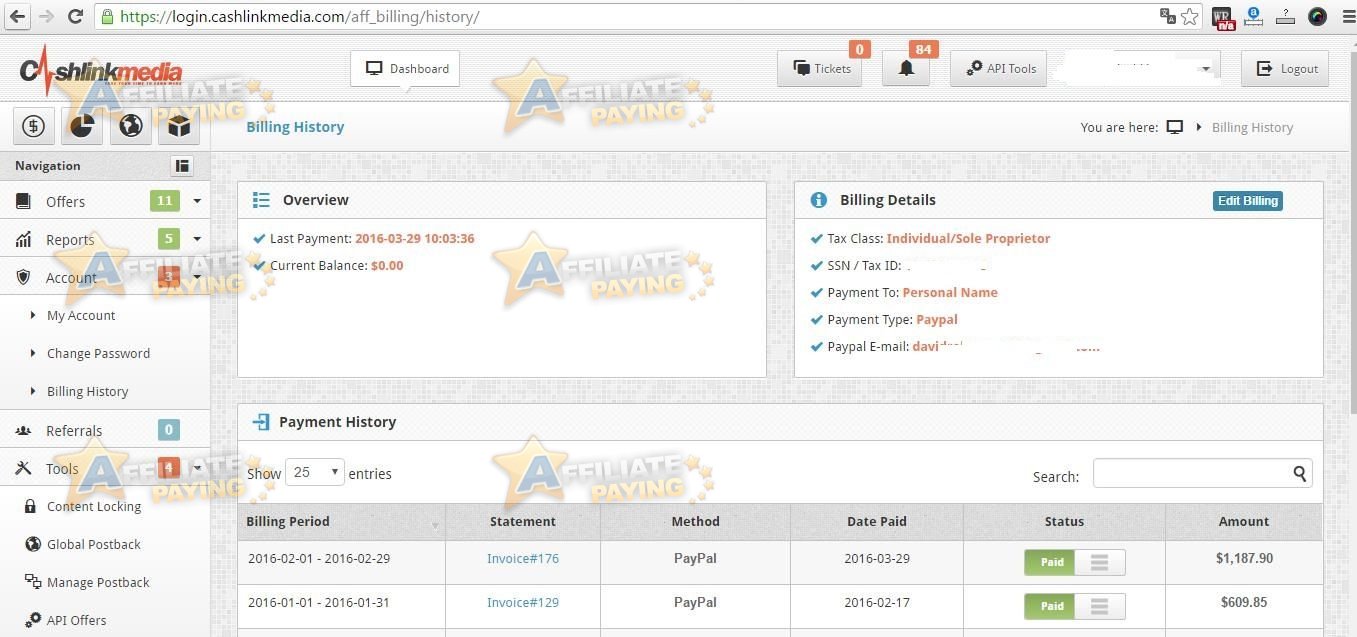Viewport: 1357px width, 637px height.
Task: Open Change Password page
Action: [x=98, y=353]
